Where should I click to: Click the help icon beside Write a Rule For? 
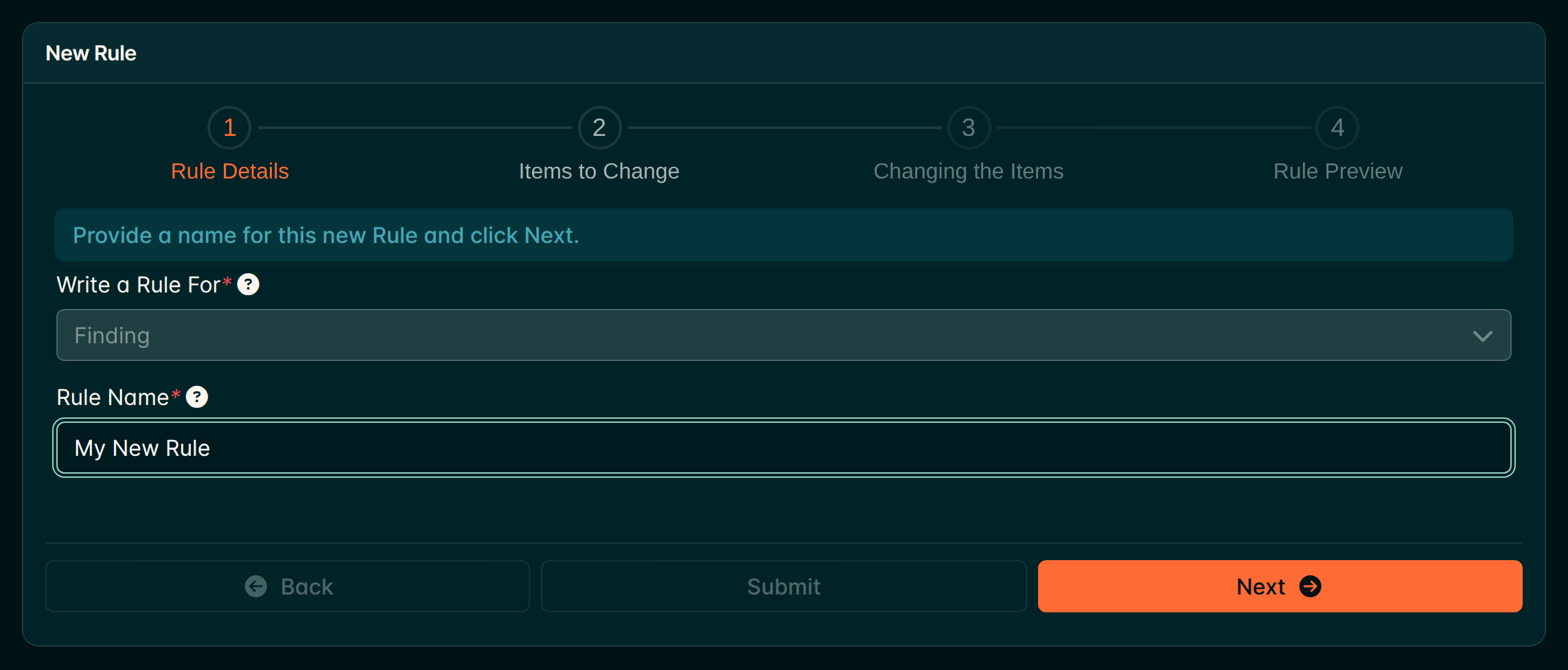tap(248, 284)
